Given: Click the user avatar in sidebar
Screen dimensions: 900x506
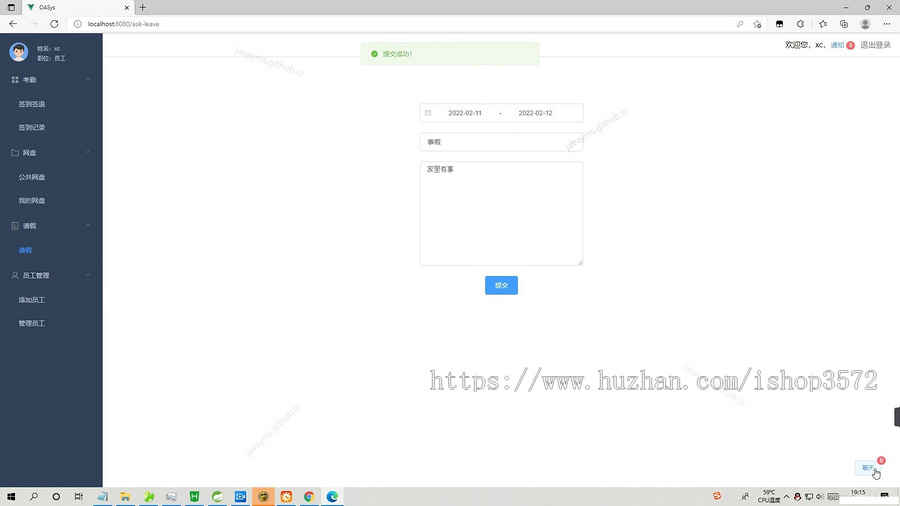Looking at the screenshot, I should coord(18,52).
